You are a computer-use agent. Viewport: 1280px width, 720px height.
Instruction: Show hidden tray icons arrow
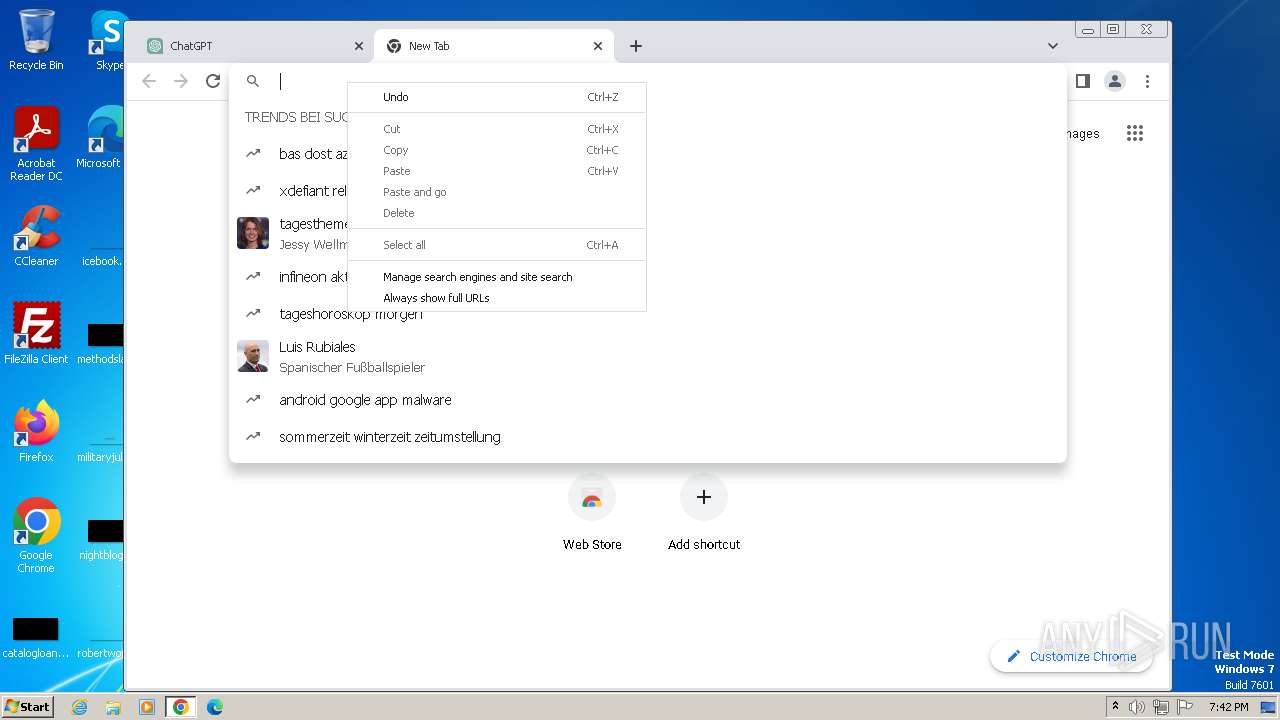[1115, 706]
